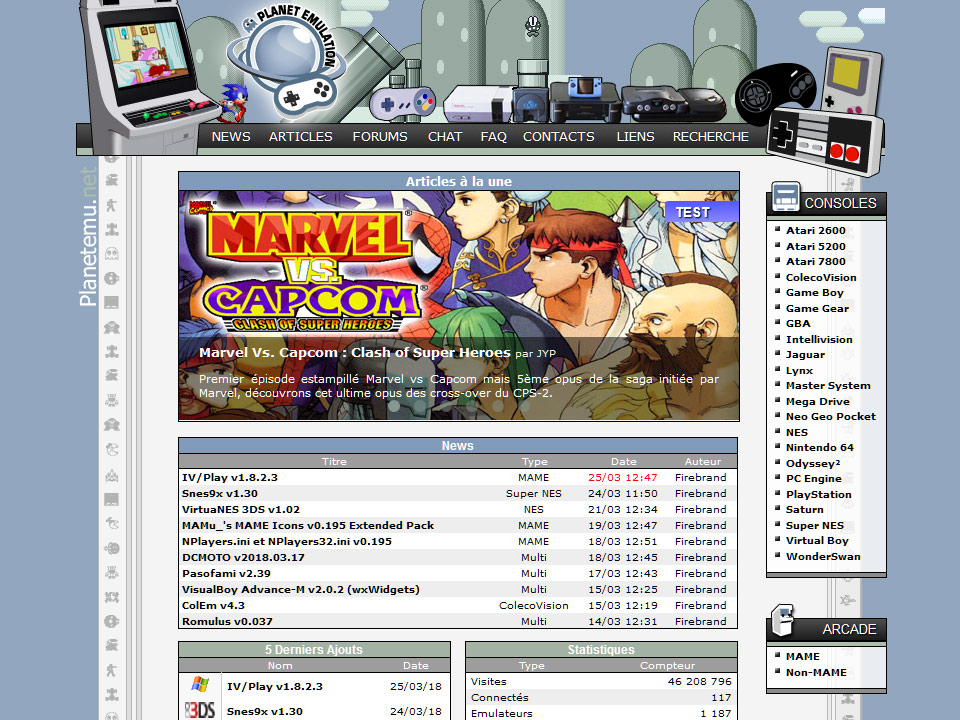Open VisualBoy Advance-M v2.0.2 news
960x720 pixels.
tap(301, 589)
